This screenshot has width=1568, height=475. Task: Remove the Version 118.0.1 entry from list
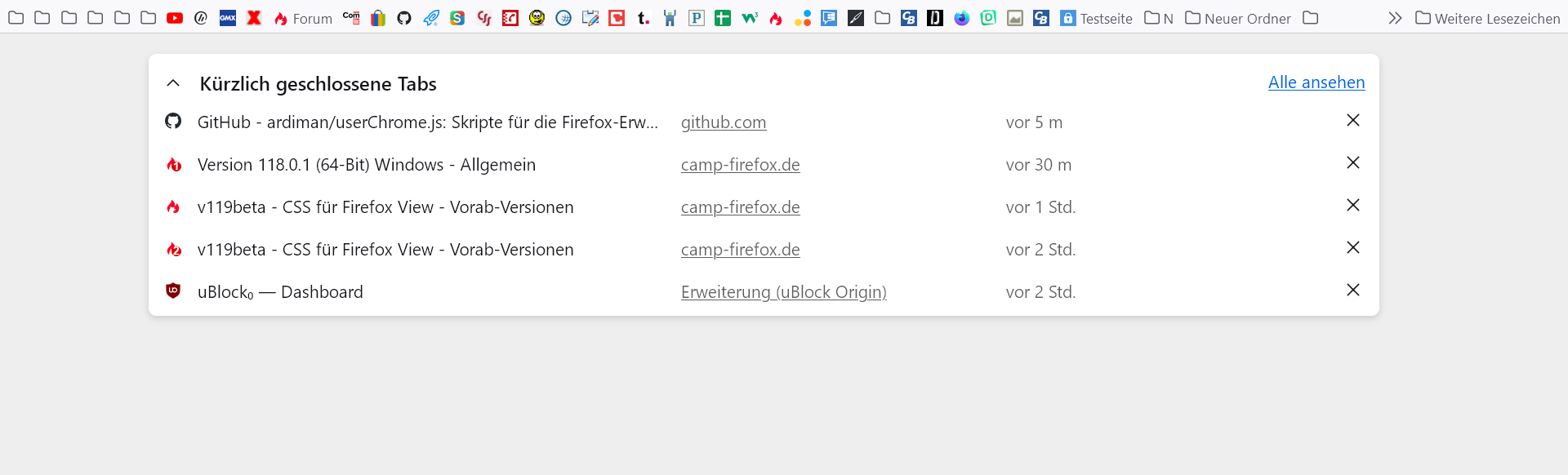click(x=1353, y=163)
